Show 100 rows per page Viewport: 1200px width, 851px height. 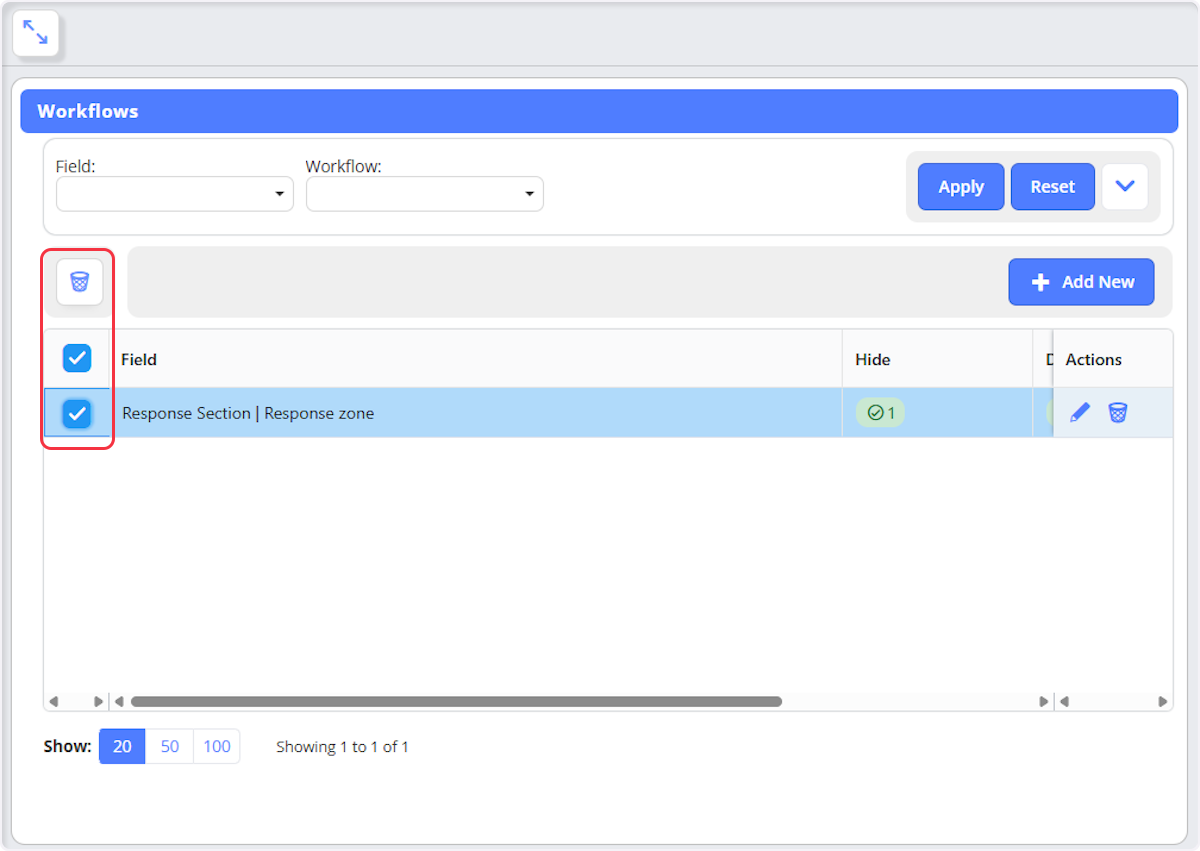coord(217,746)
